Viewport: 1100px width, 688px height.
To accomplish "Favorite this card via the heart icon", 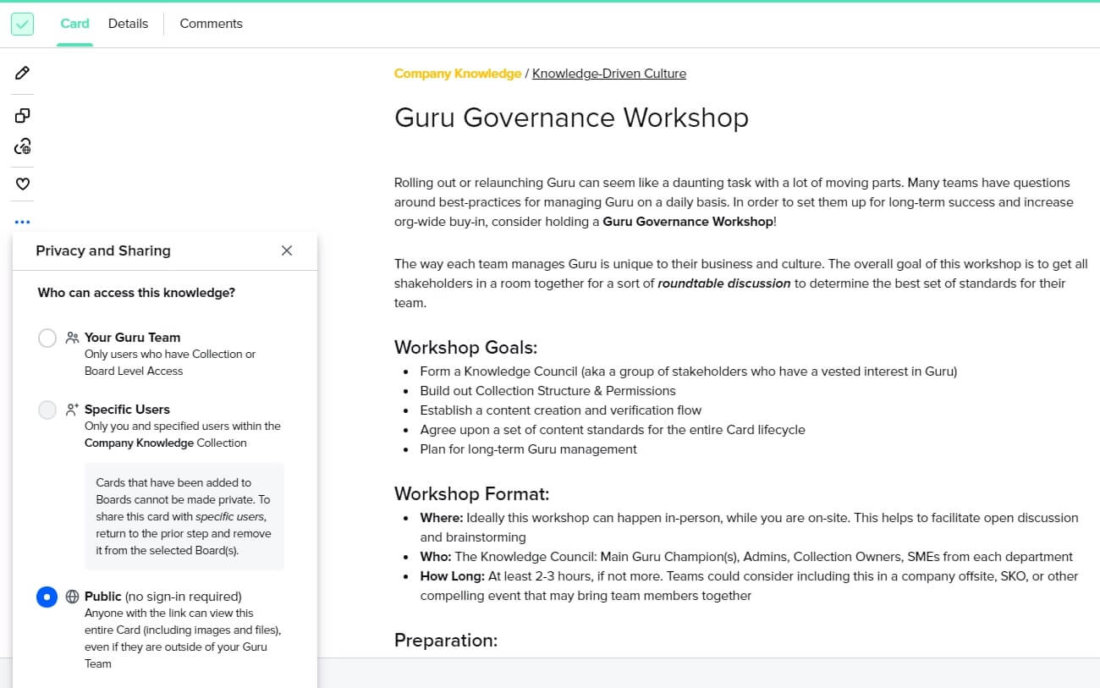I will click(x=22, y=183).
